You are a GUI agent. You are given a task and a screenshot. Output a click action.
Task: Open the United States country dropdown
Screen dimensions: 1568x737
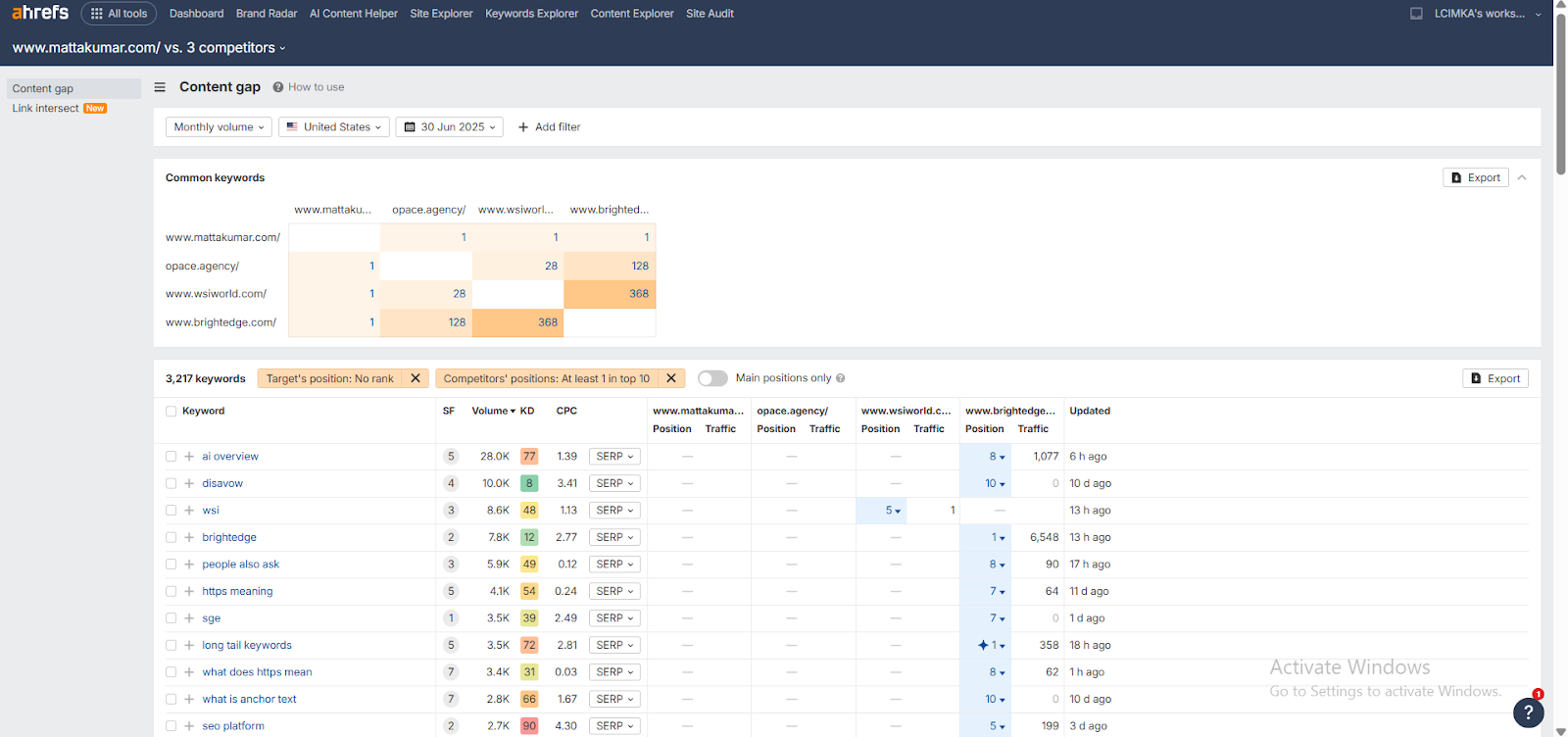334,127
